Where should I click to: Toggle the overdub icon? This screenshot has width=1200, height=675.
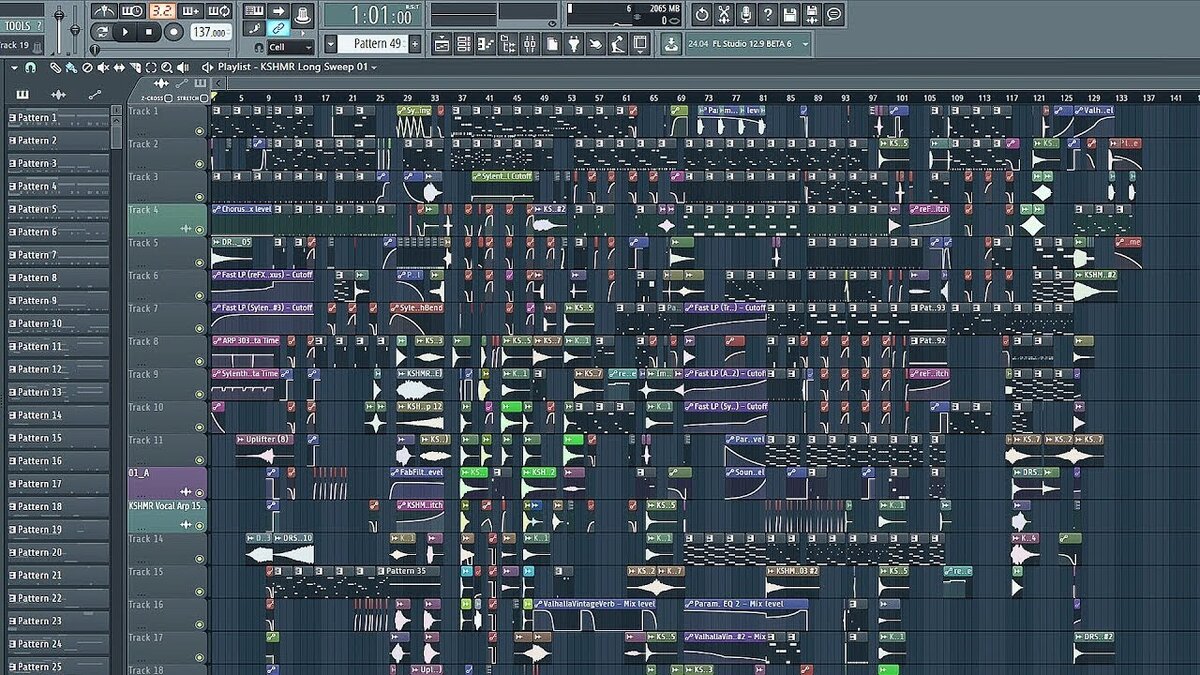tap(191, 11)
